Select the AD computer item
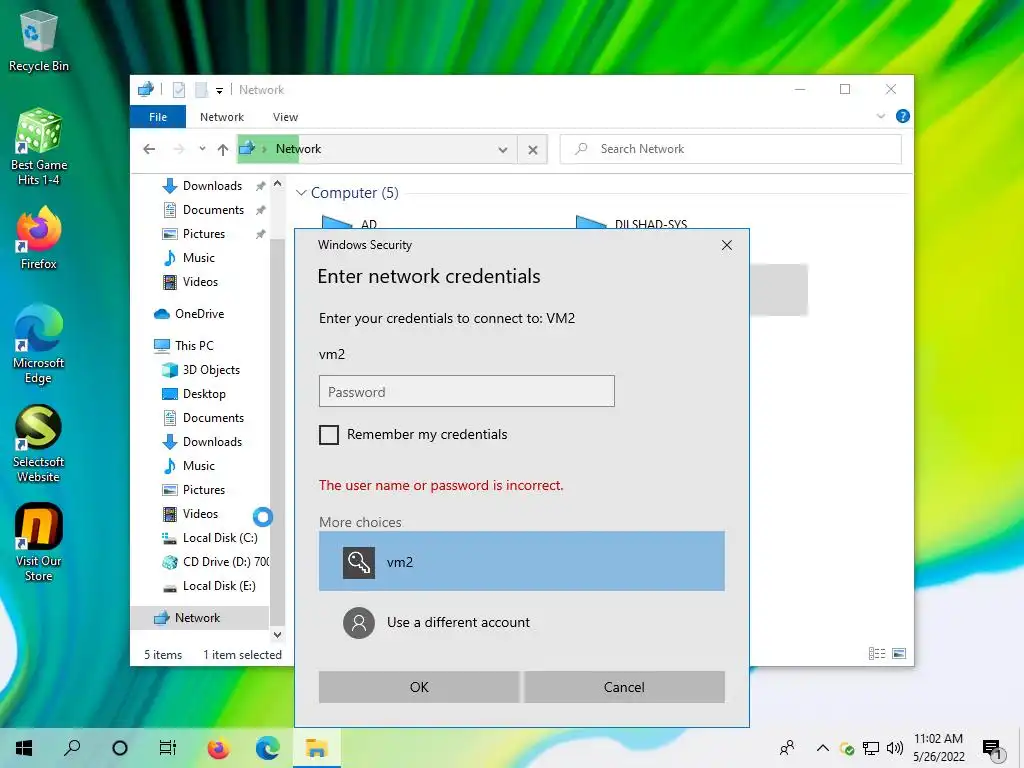1024x768 pixels. [x=349, y=222]
